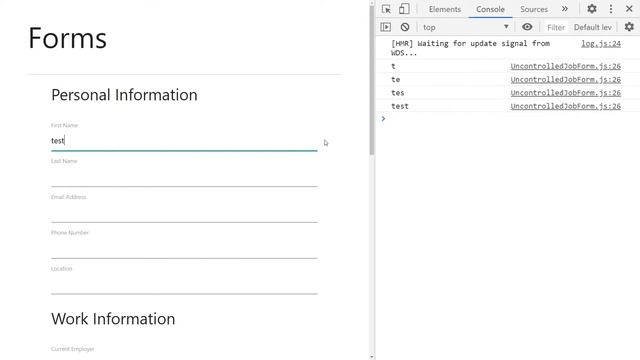Viewport: 640px width, 360px height.
Task: Open DevTools settings gear
Action: [592, 9]
